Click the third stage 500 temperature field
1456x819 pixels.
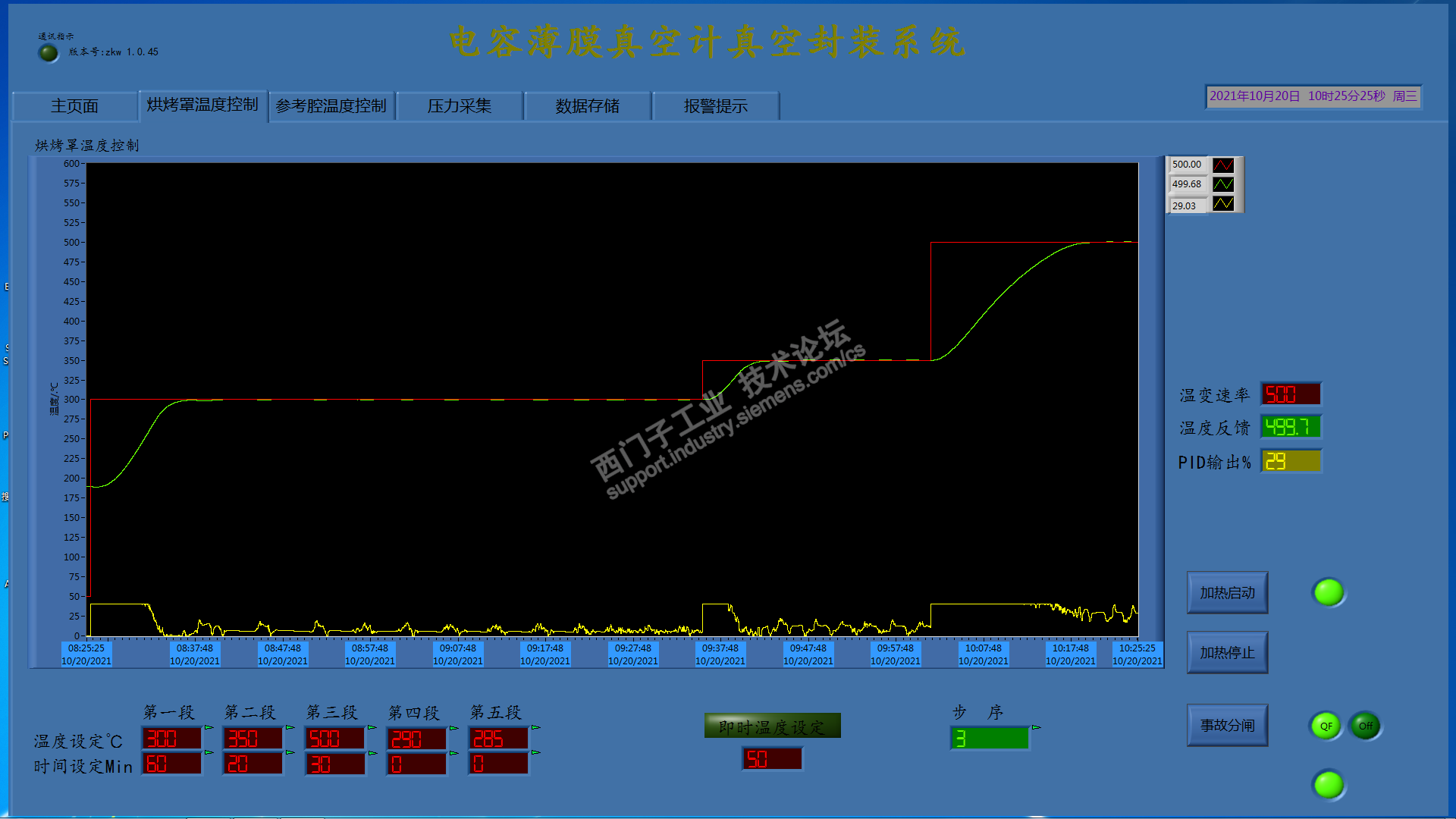pyautogui.click(x=334, y=739)
